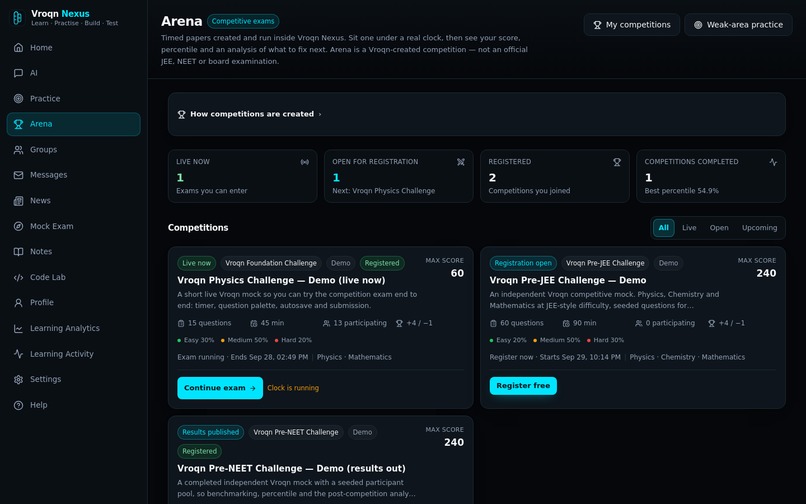Click the Learning Analytics chart icon
Viewport: 806px width, 504px height.
point(19,328)
